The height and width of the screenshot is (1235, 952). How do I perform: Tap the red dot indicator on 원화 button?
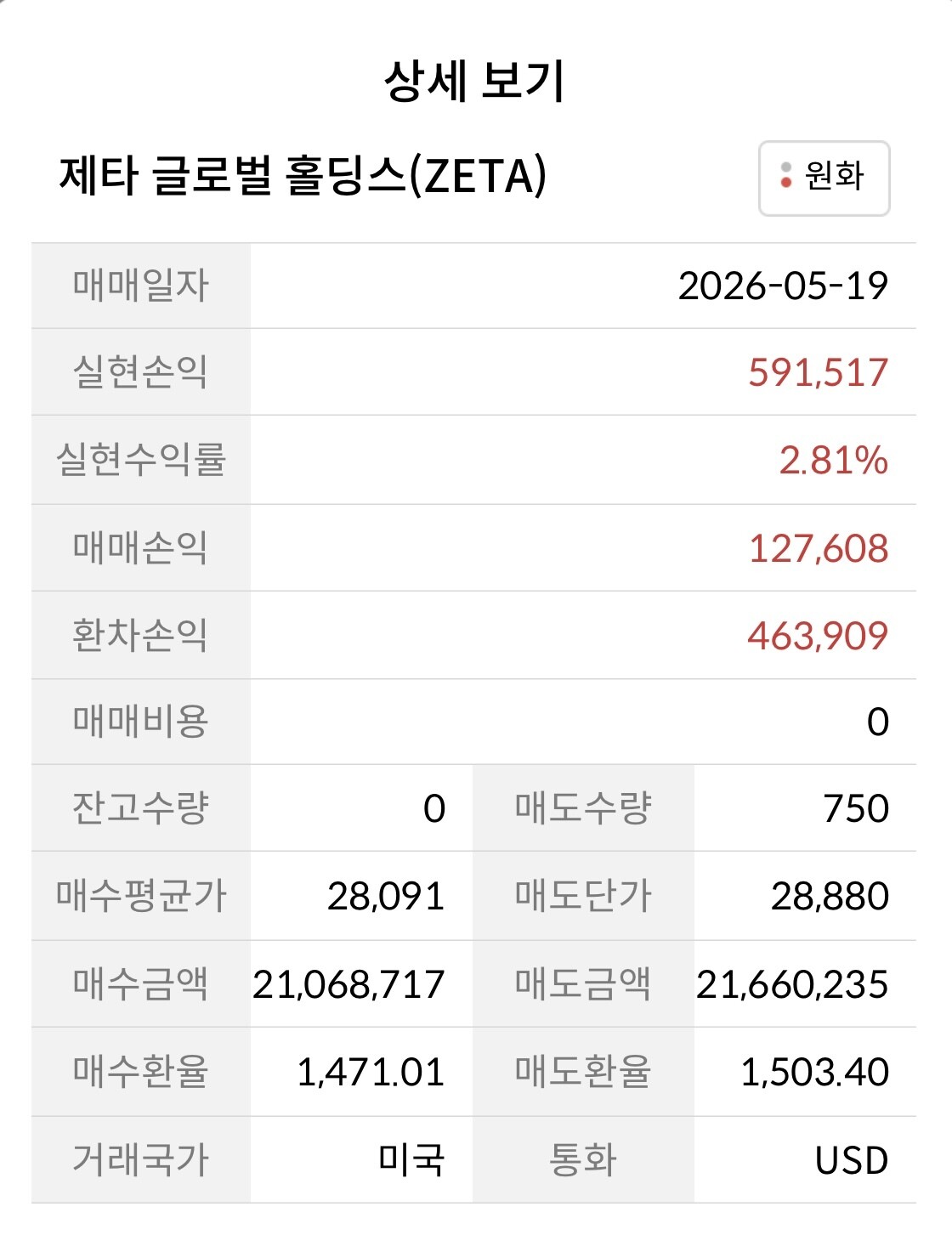coord(786,183)
